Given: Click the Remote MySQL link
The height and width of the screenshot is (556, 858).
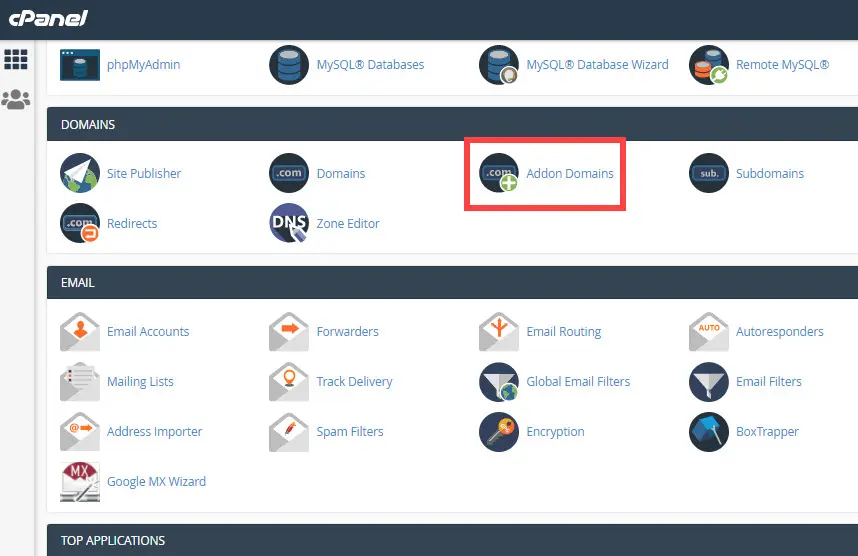Looking at the screenshot, I should click(x=782, y=65).
